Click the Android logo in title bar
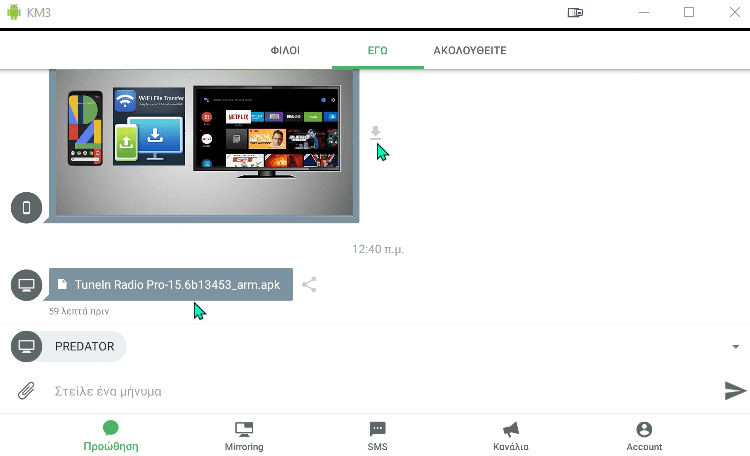Viewport: 750px width, 456px height. point(14,12)
